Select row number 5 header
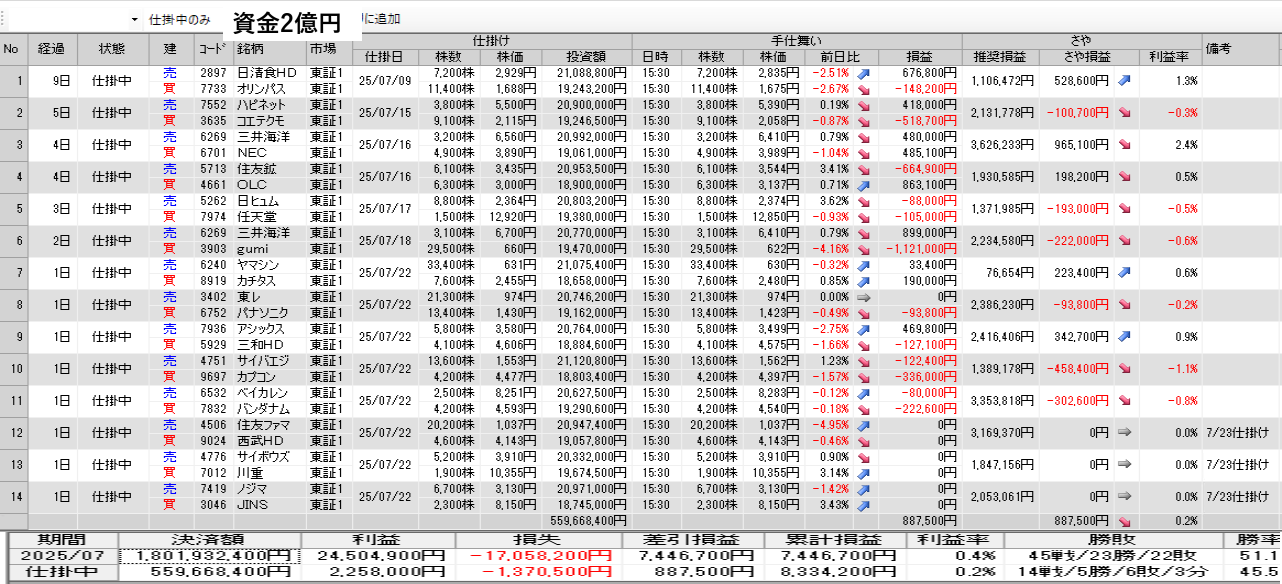Viewport: 1282px width, 584px height. click(14, 209)
